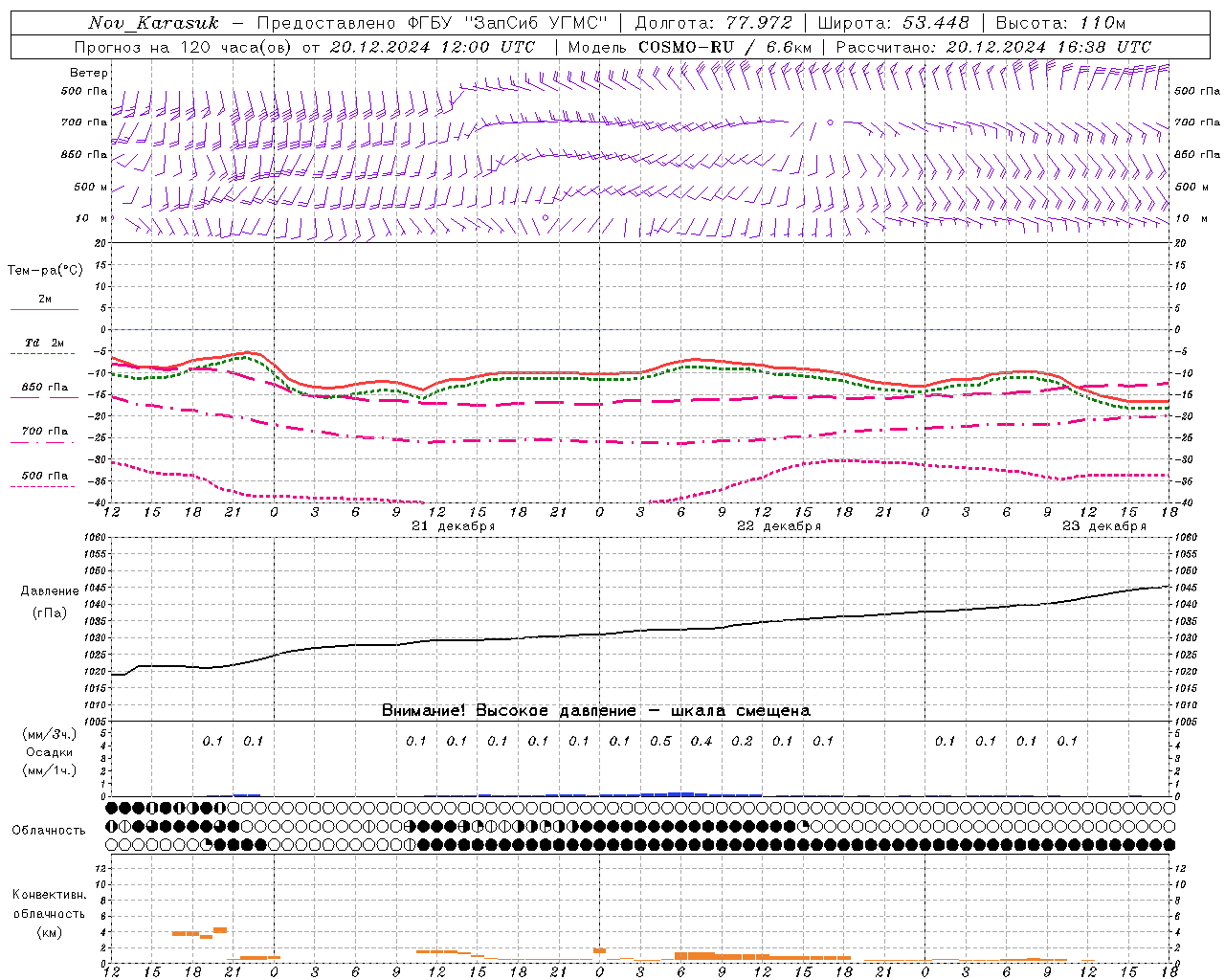1225x980 pixels.
Task: Click the capitalized "Облачность" cloud cover label
Action: [x=49, y=831]
